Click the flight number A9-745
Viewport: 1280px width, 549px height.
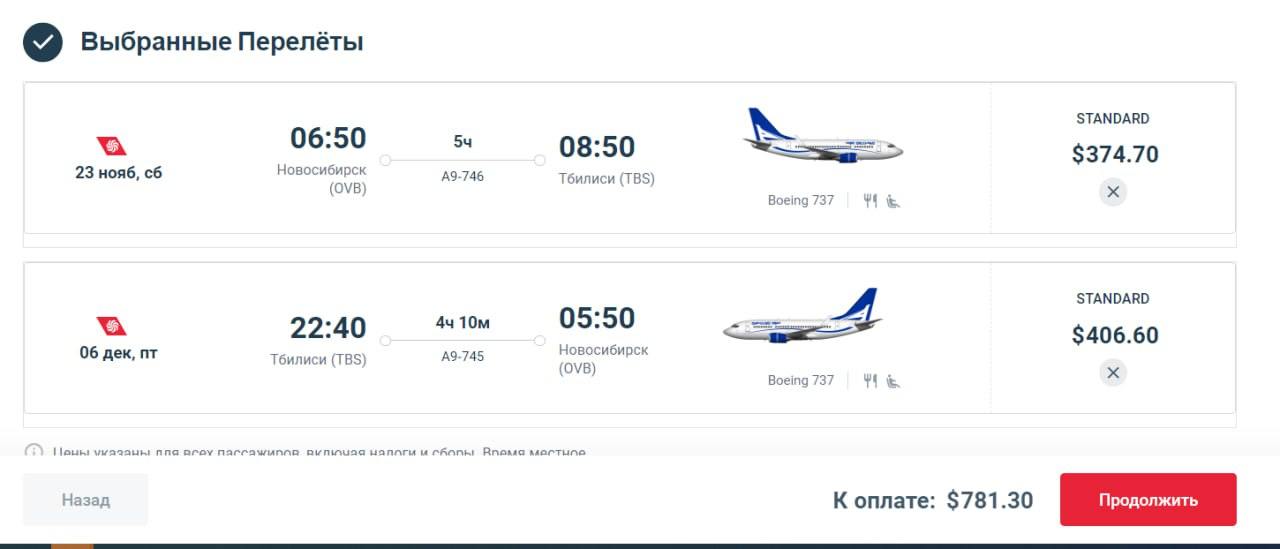pos(463,356)
